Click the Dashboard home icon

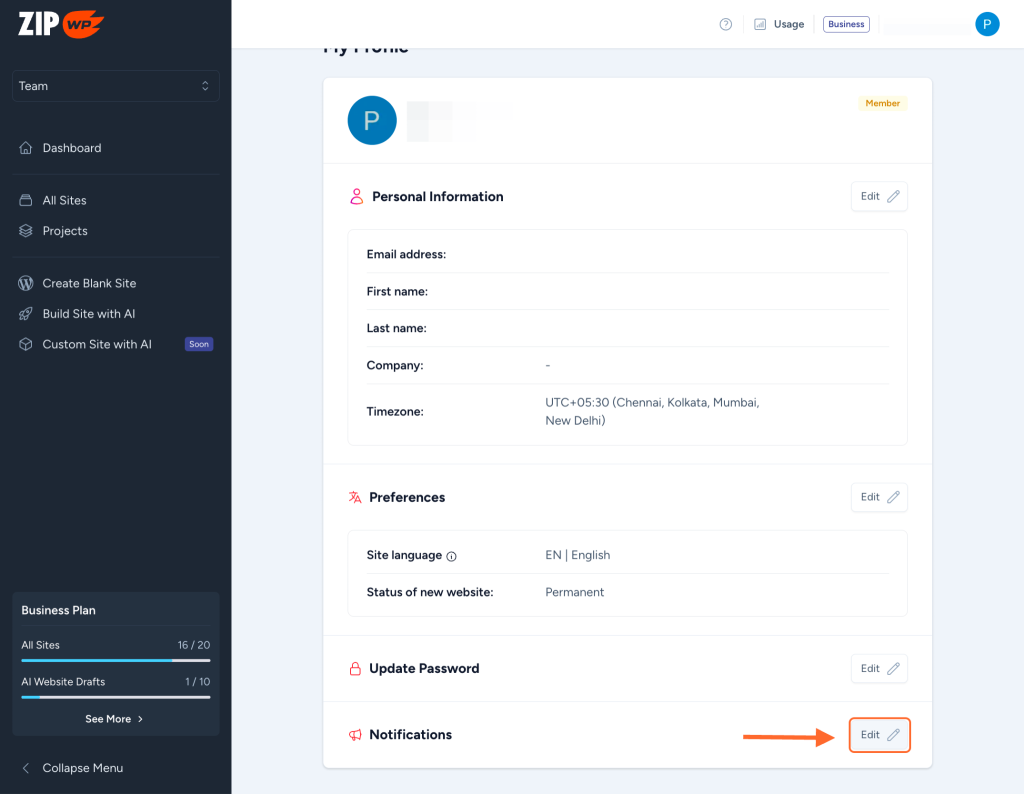coord(26,148)
